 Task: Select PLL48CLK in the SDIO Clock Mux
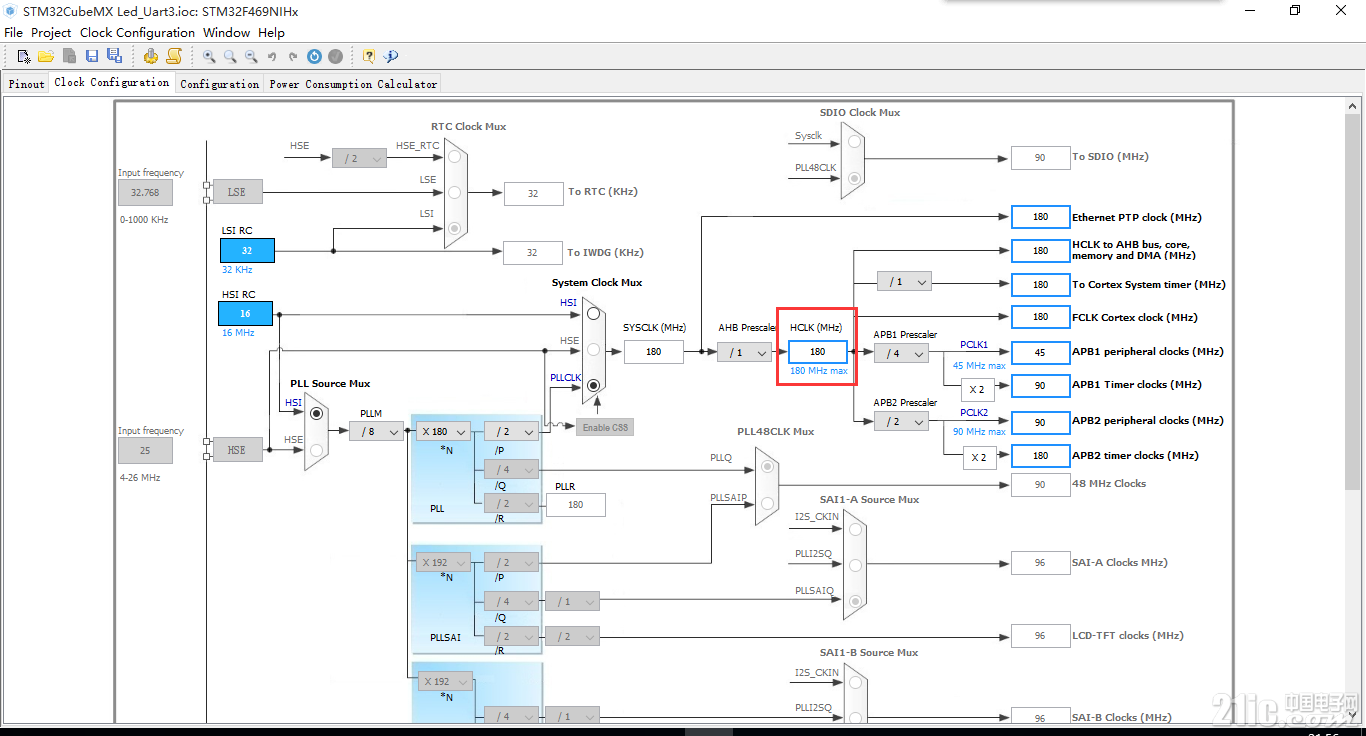(x=853, y=178)
